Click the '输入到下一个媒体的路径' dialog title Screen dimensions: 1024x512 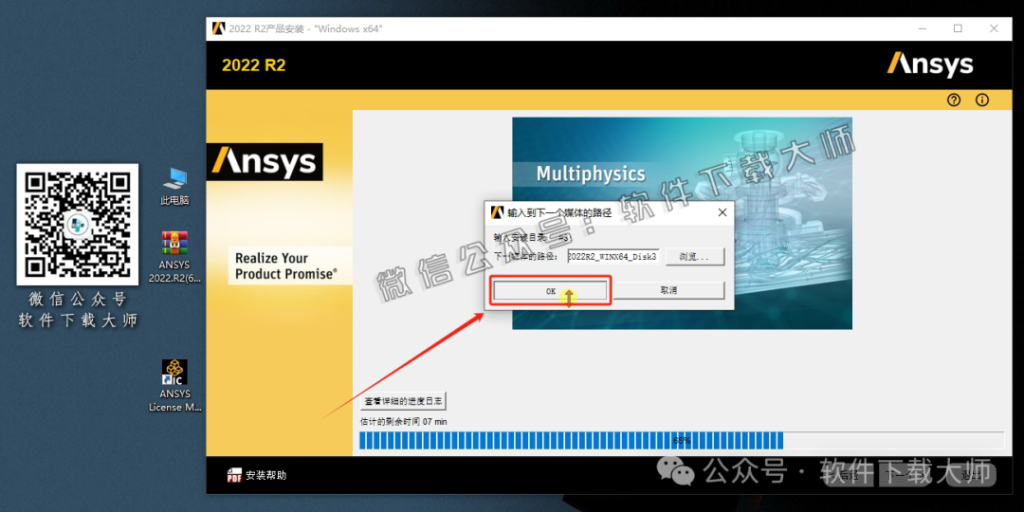coord(559,213)
